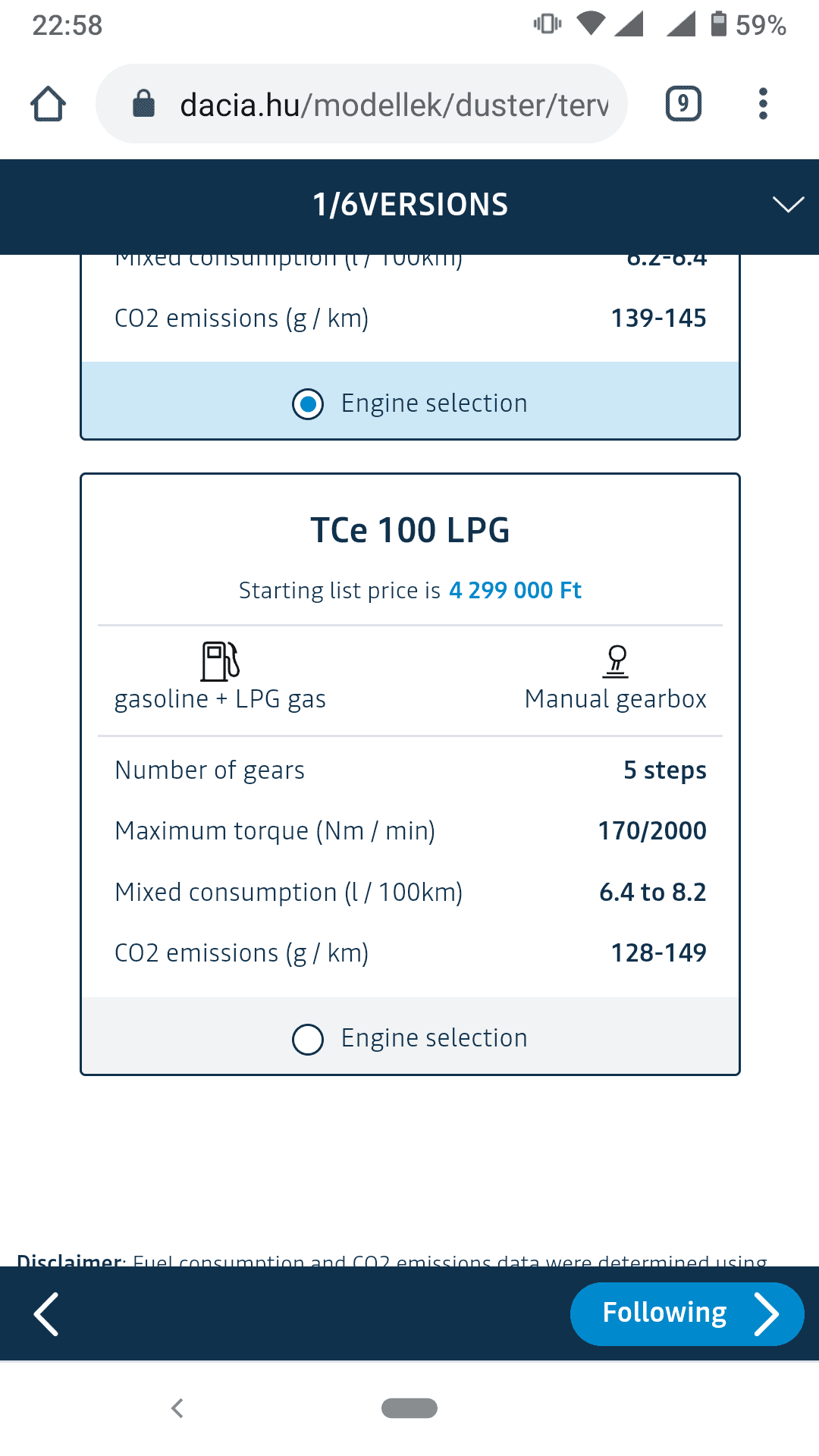Tap the TCe 100 LPG card title
Screen dimensions: 819x1456
pyautogui.click(x=409, y=530)
